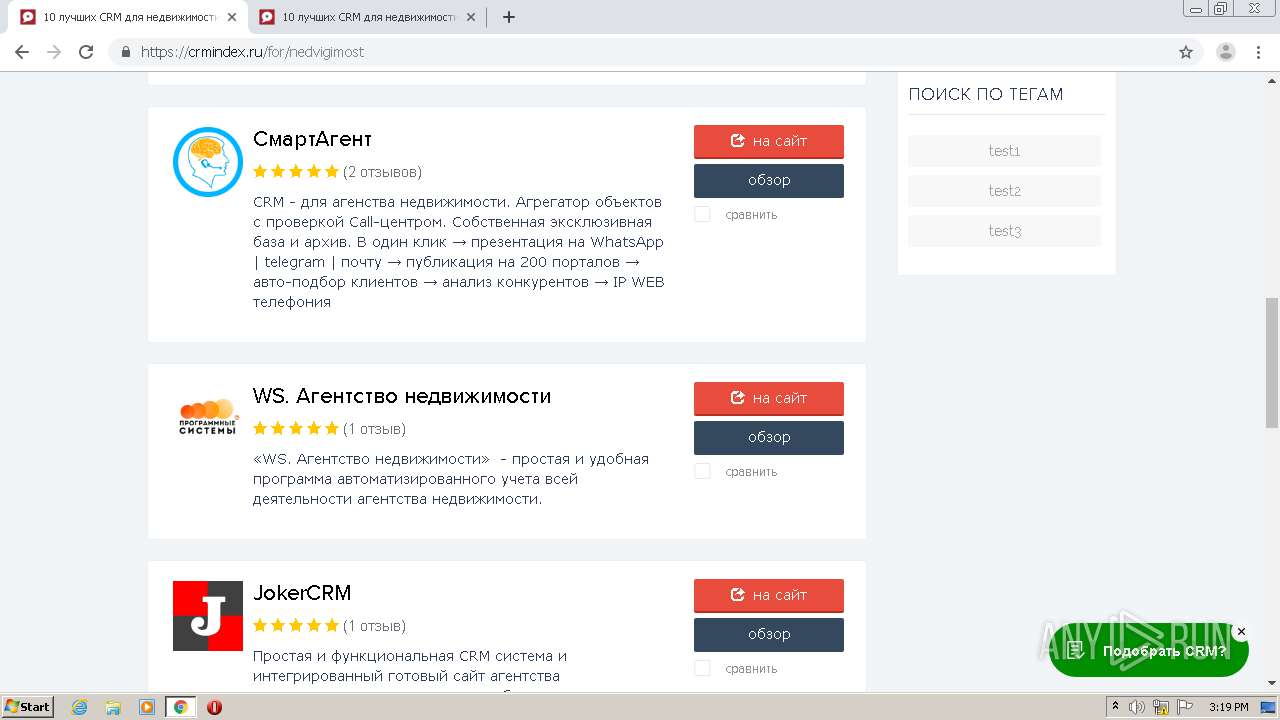
Task: Open the media player taskbar icon
Action: [x=147, y=707]
